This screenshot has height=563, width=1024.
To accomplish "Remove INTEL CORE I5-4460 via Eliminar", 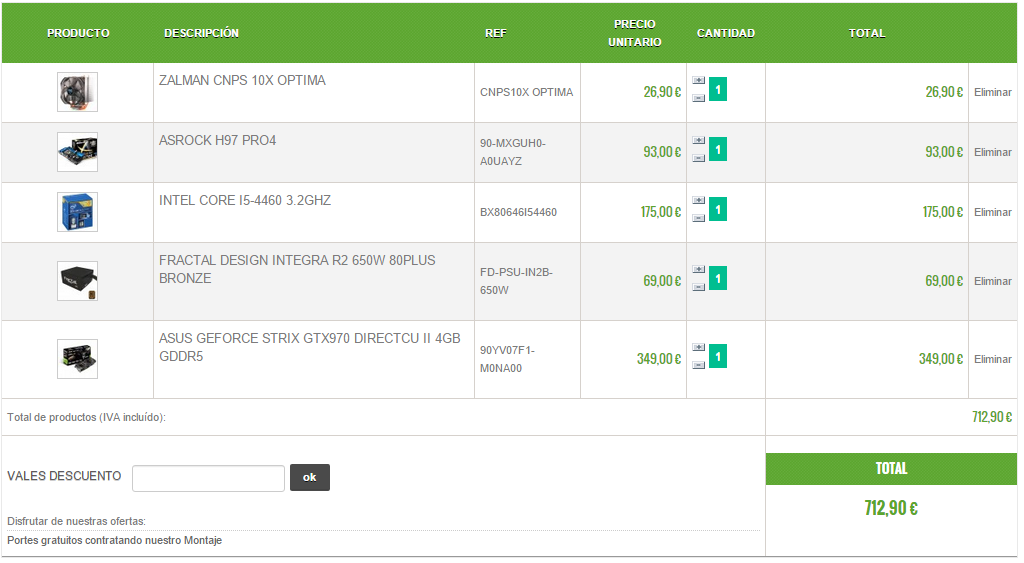I will point(993,212).
